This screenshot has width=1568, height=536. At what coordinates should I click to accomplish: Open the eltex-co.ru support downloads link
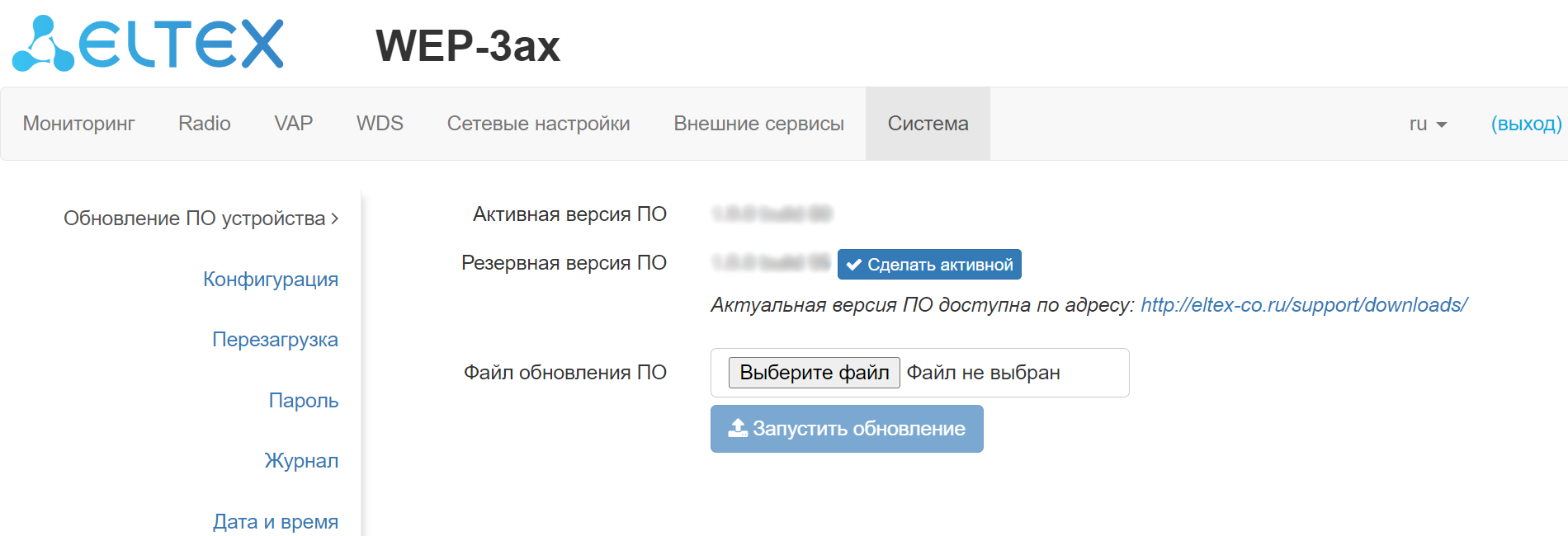click(1303, 305)
